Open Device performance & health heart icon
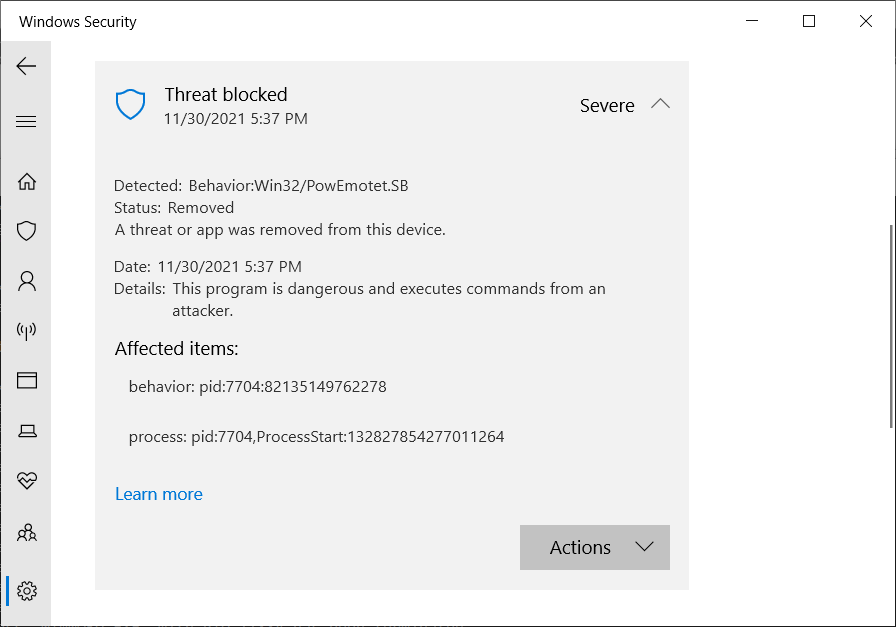This screenshot has height=627, width=896. (x=27, y=481)
